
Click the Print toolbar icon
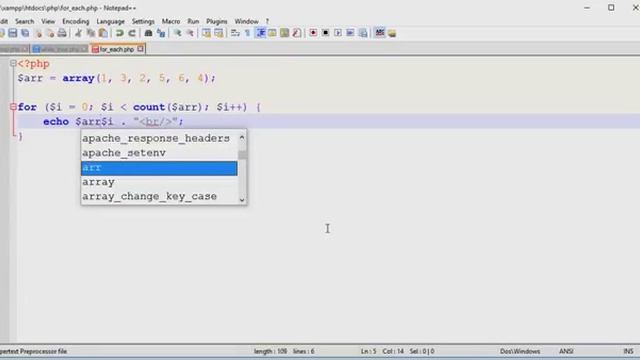click(62, 33)
